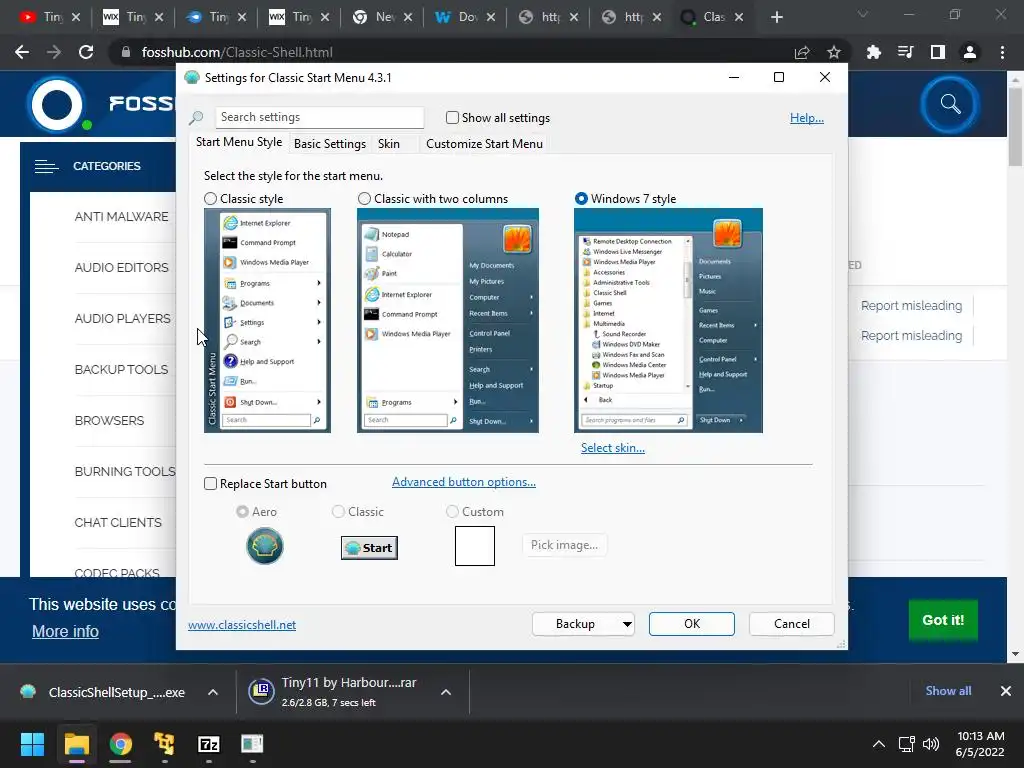Click the first Report misleading link
Screen dimensions: 1024x768
tap(911, 306)
